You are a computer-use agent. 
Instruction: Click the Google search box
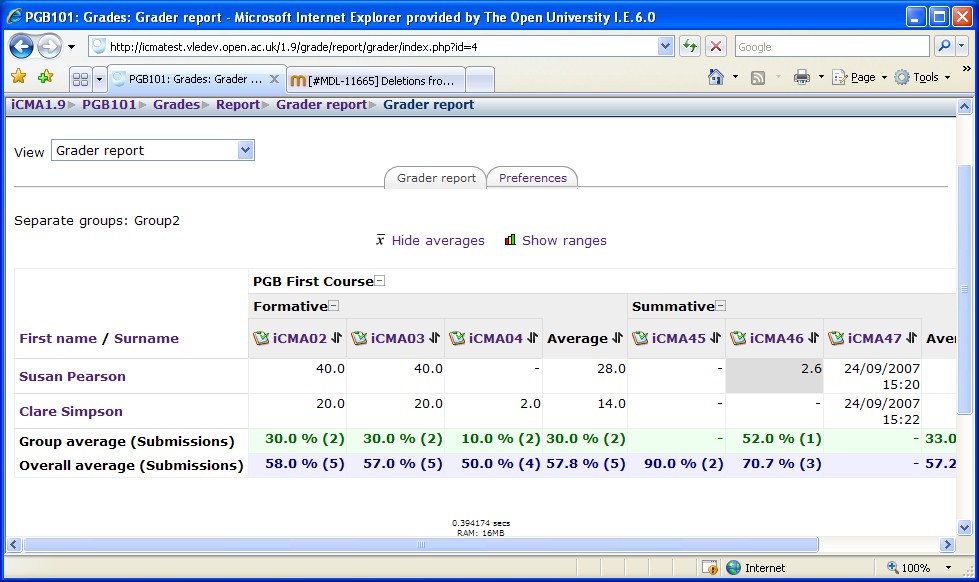point(832,46)
